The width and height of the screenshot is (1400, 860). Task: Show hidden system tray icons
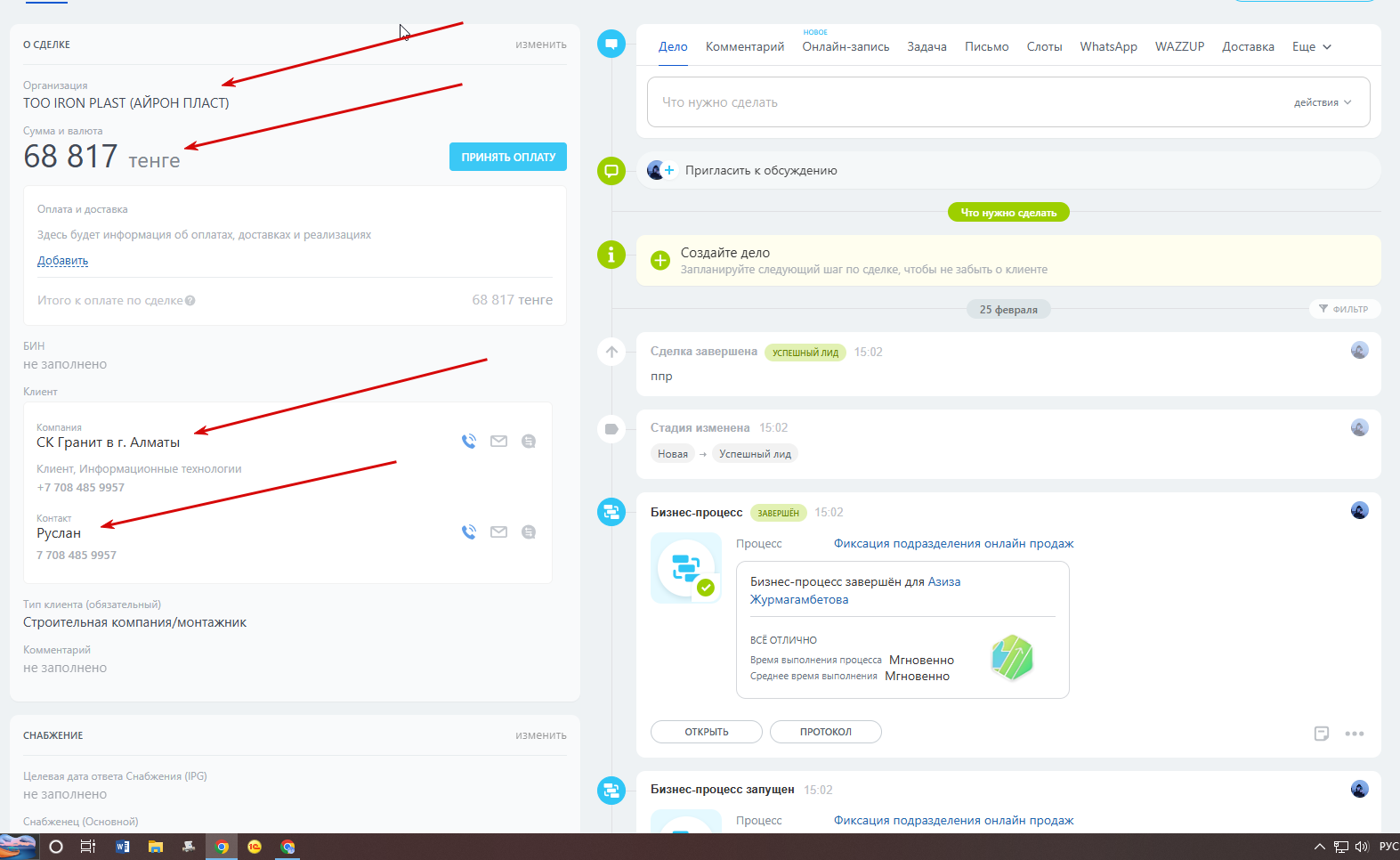click(1320, 847)
